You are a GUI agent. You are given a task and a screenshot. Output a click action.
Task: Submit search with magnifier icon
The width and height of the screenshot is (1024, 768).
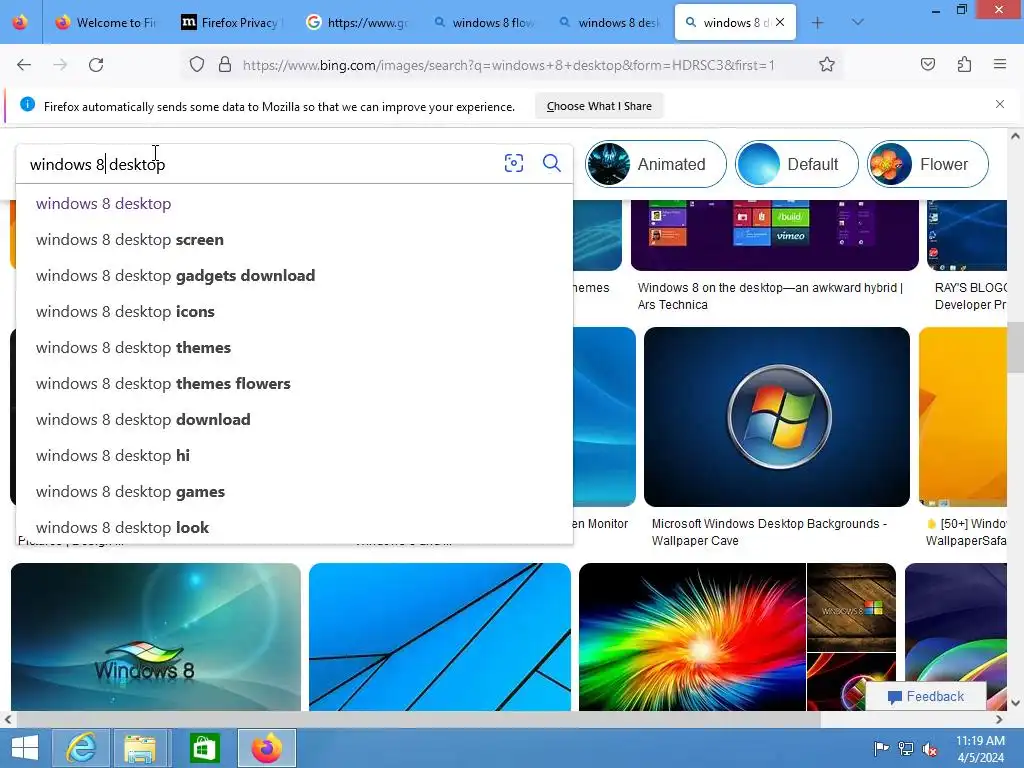click(x=552, y=163)
